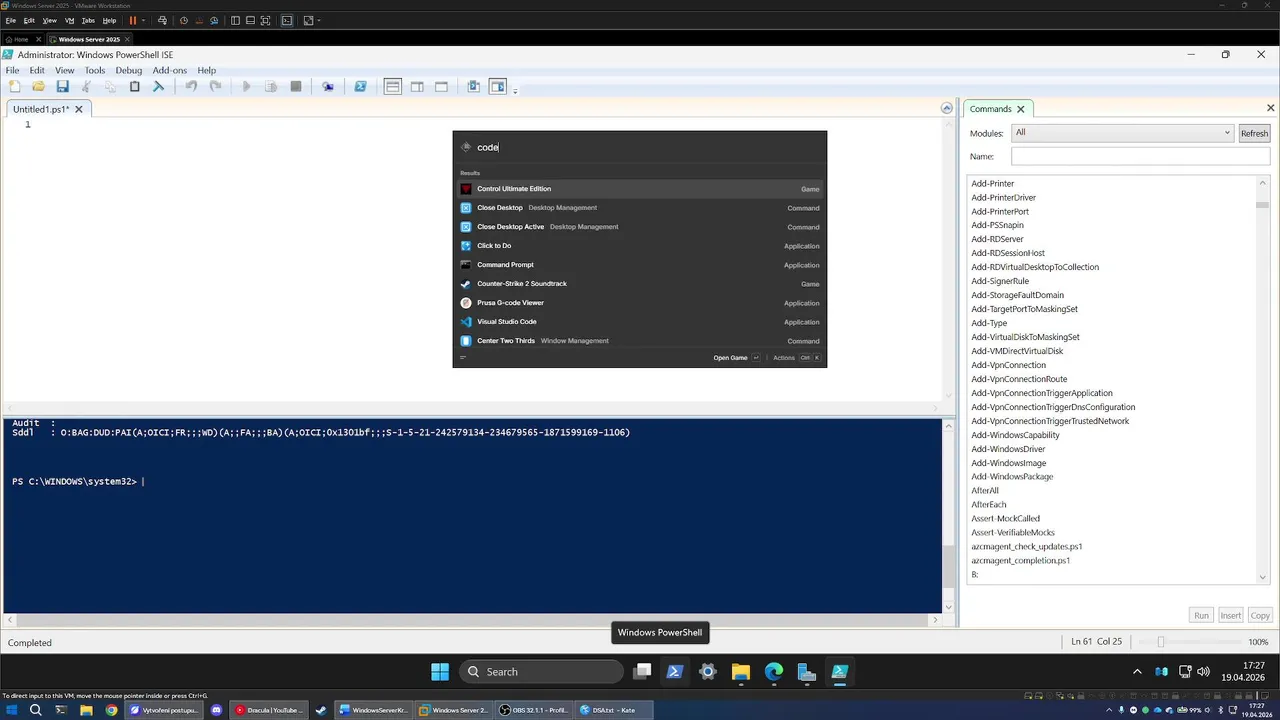Viewport: 1280px width, 720px height.
Task: Send Ctrl+Alt+Del to the VM
Action: point(162,20)
